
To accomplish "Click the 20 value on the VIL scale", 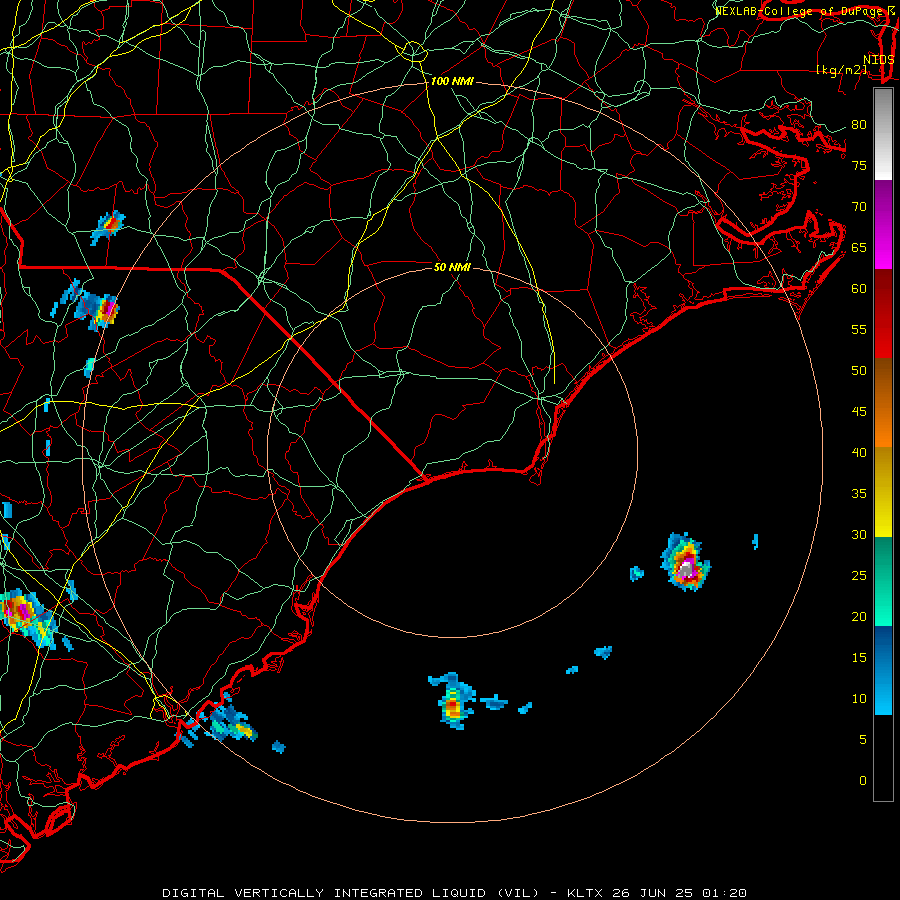I will tap(859, 616).
